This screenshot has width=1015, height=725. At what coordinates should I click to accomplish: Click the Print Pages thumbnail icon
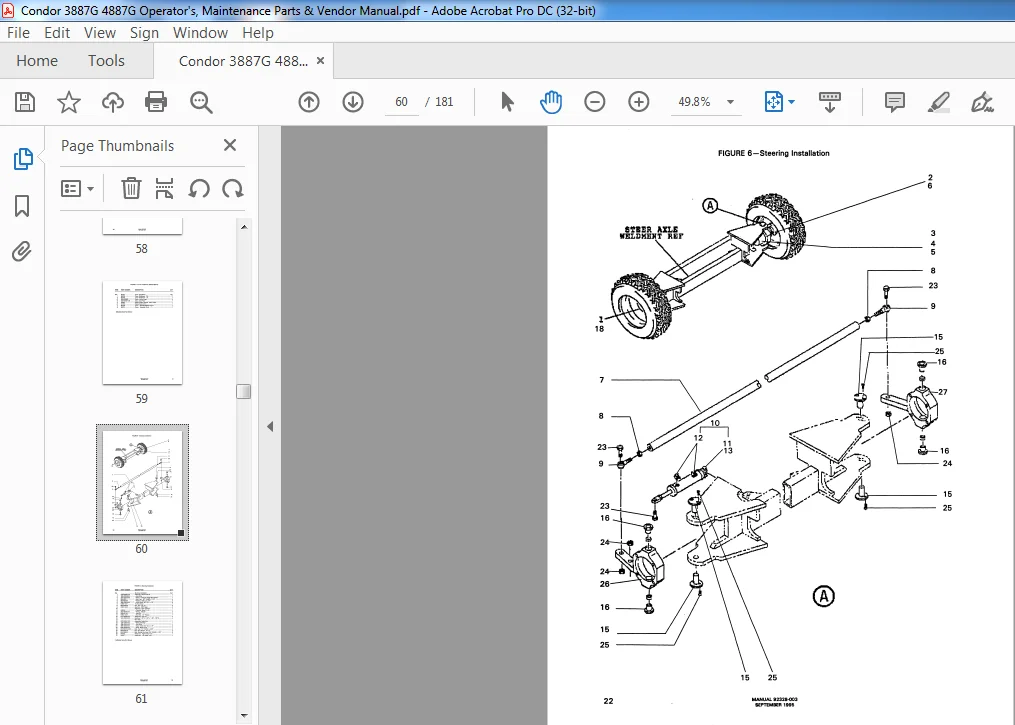(164, 188)
